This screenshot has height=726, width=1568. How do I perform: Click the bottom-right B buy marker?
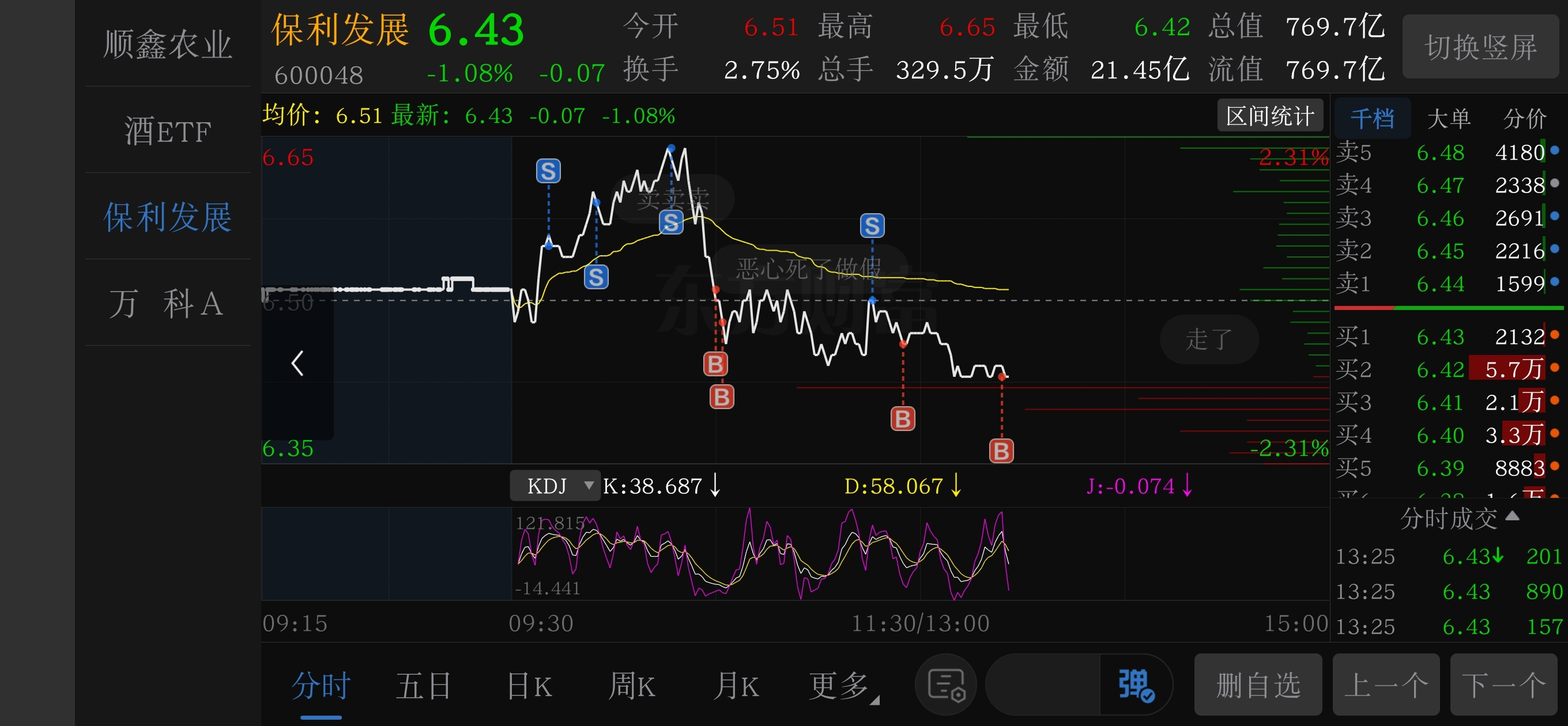tap(1001, 451)
